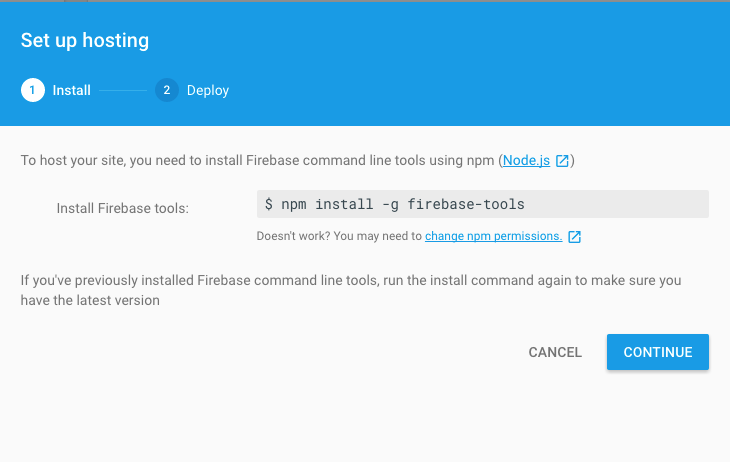Open the Node.js link
Image resolution: width=730 pixels, height=462 pixels.
pos(526,160)
